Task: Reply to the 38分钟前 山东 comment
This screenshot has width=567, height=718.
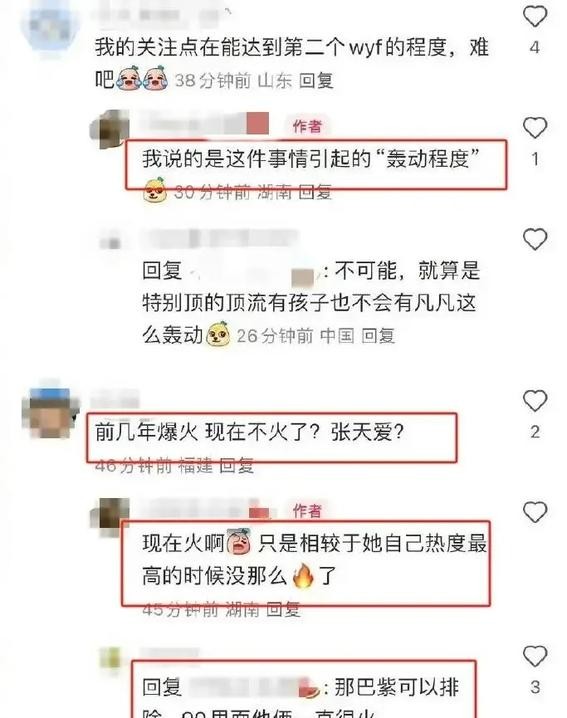Action: (x=316, y=81)
